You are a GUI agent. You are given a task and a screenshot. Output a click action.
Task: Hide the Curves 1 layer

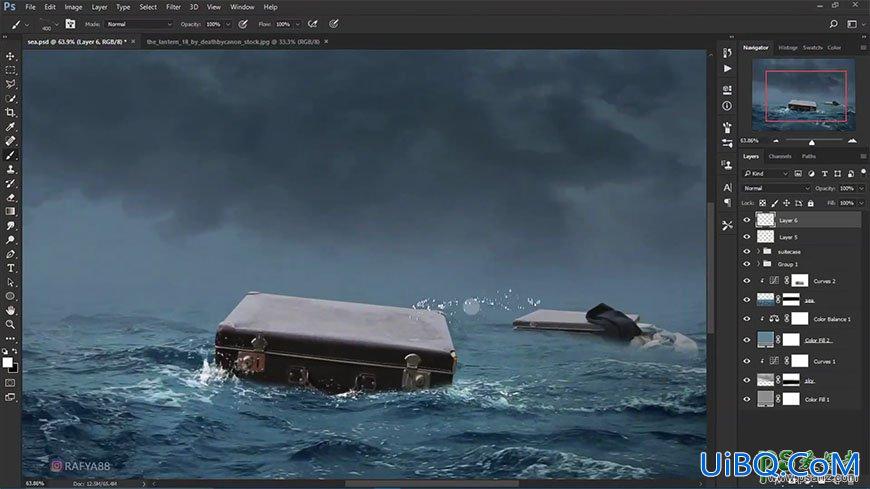(746, 361)
